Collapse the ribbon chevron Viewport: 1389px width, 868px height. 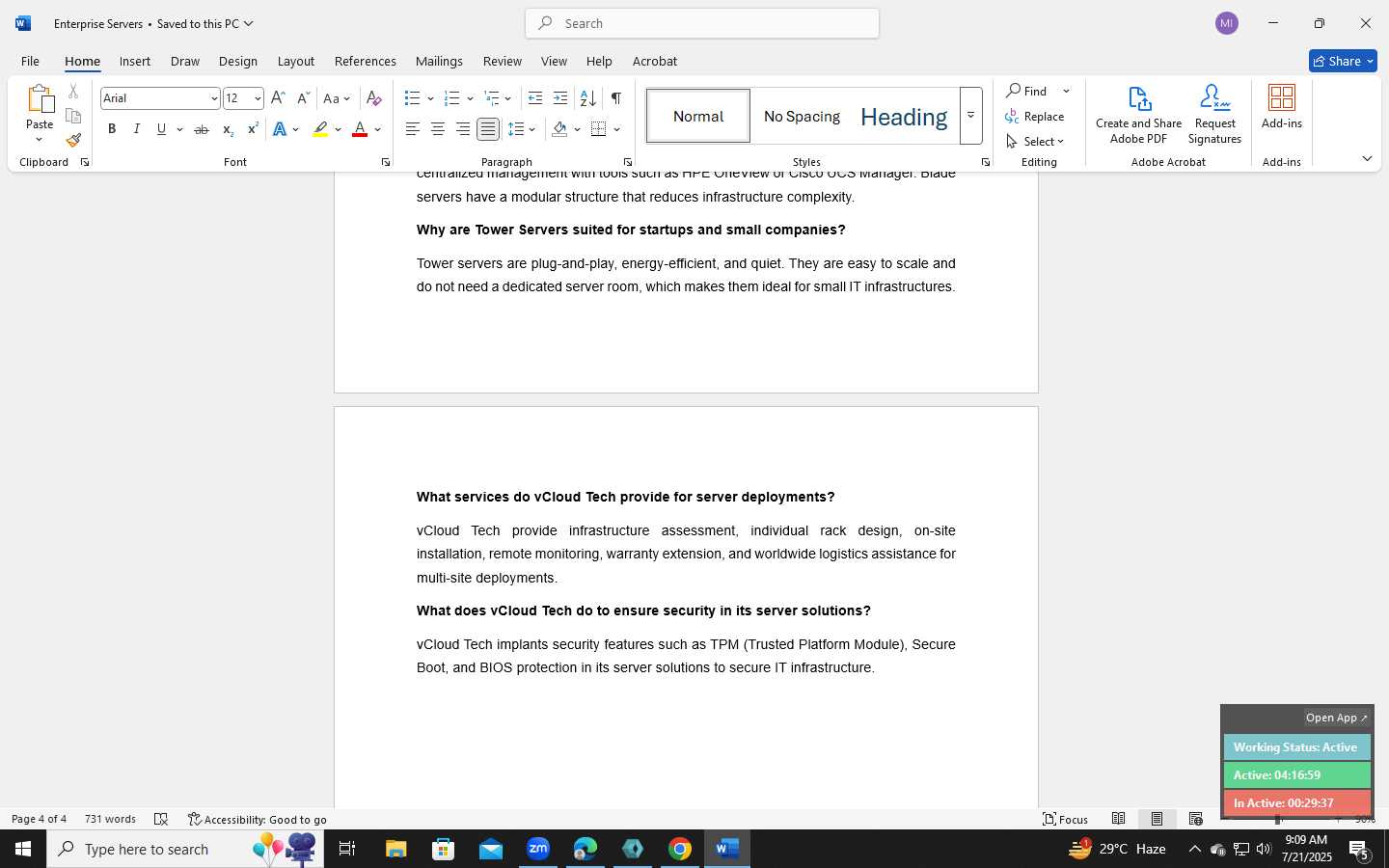click(1367, 158)
